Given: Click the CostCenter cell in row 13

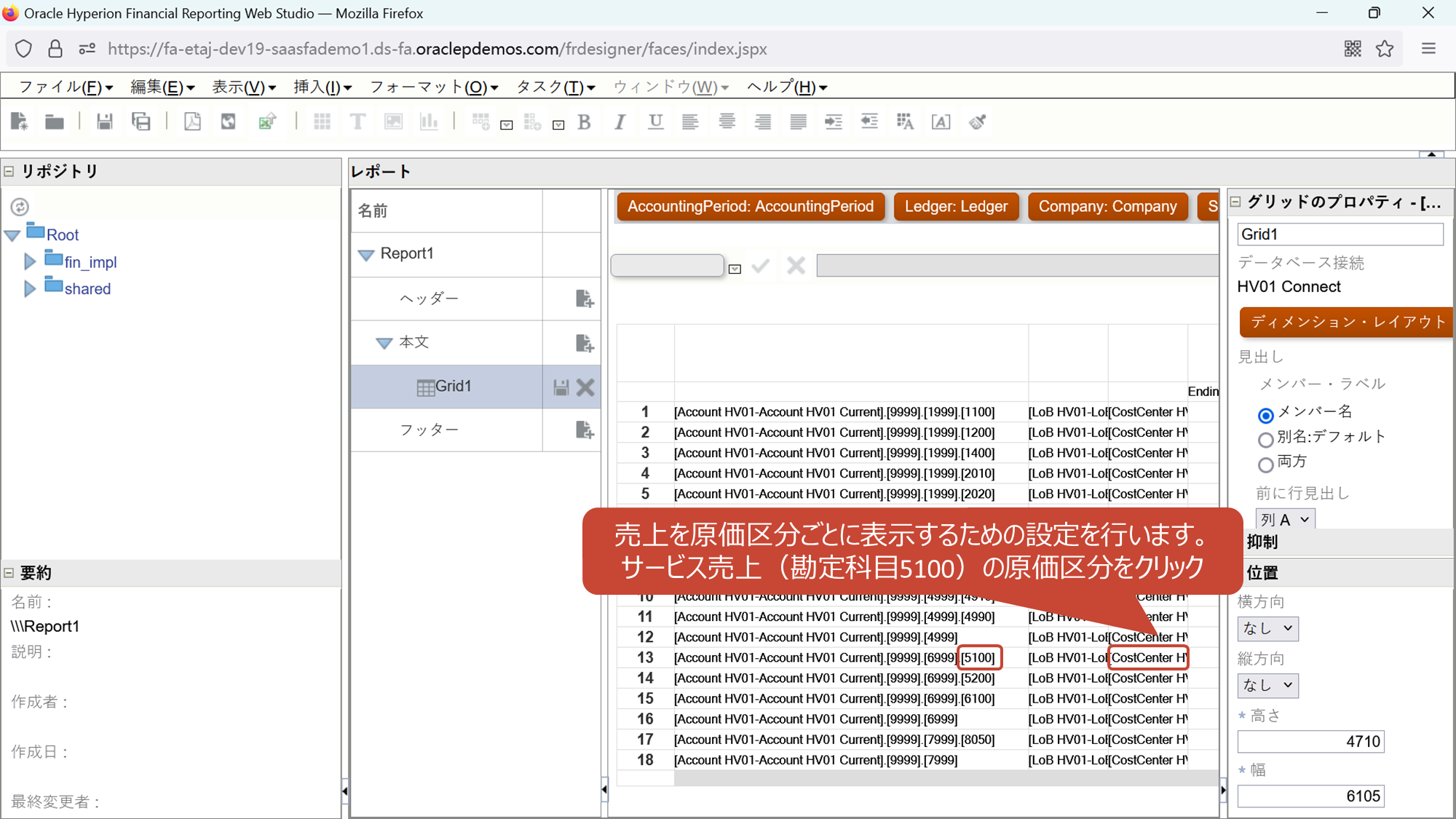Looking at the screenshot, I should pyautogui.click(x=1148, y=658).
